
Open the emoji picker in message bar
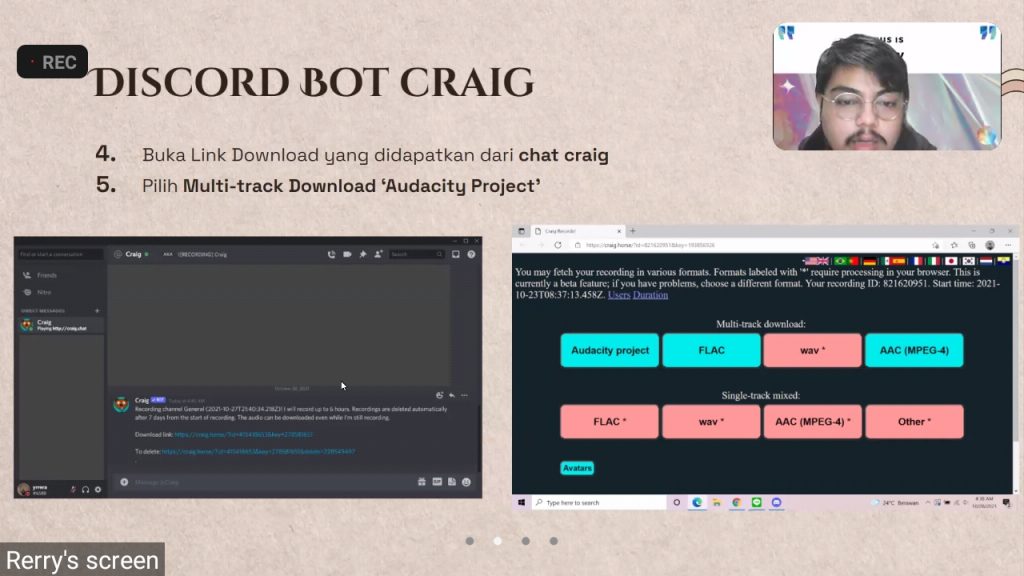[x=466, y=482]
